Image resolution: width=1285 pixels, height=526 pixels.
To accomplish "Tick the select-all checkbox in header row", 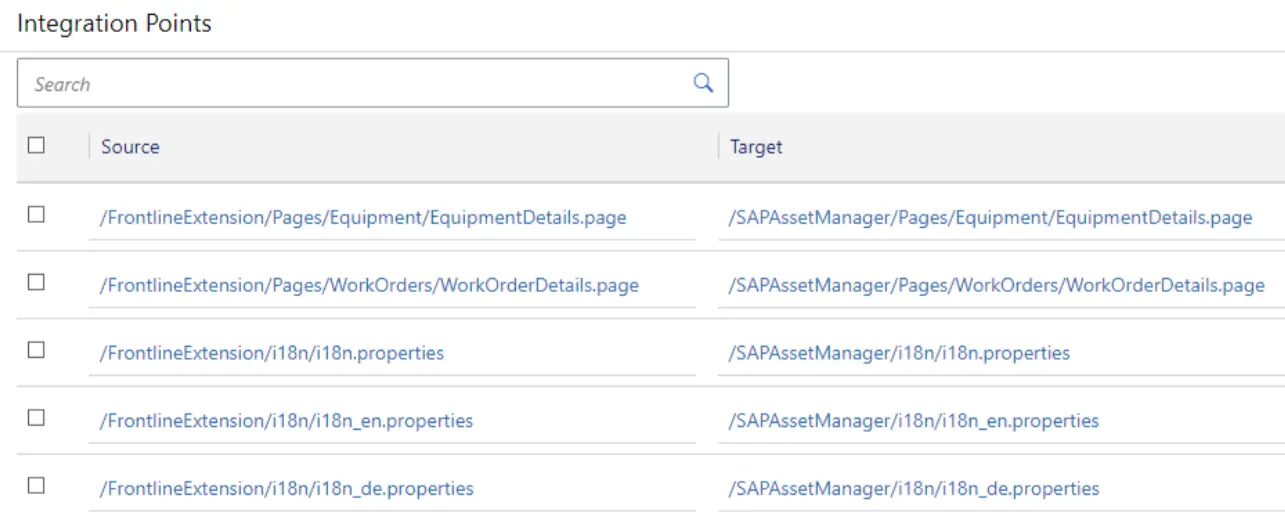I will [x=37, y=145].
